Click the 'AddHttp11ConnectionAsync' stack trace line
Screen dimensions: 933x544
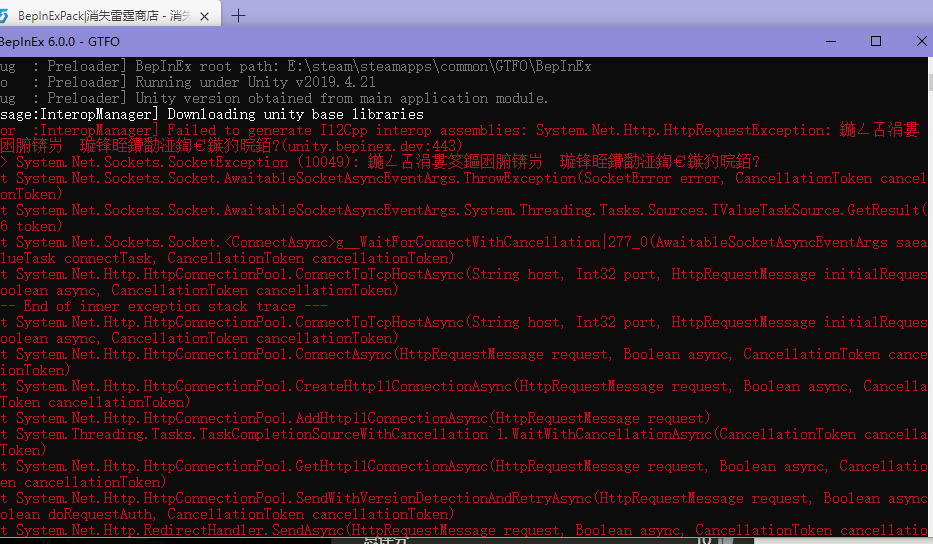355,418
